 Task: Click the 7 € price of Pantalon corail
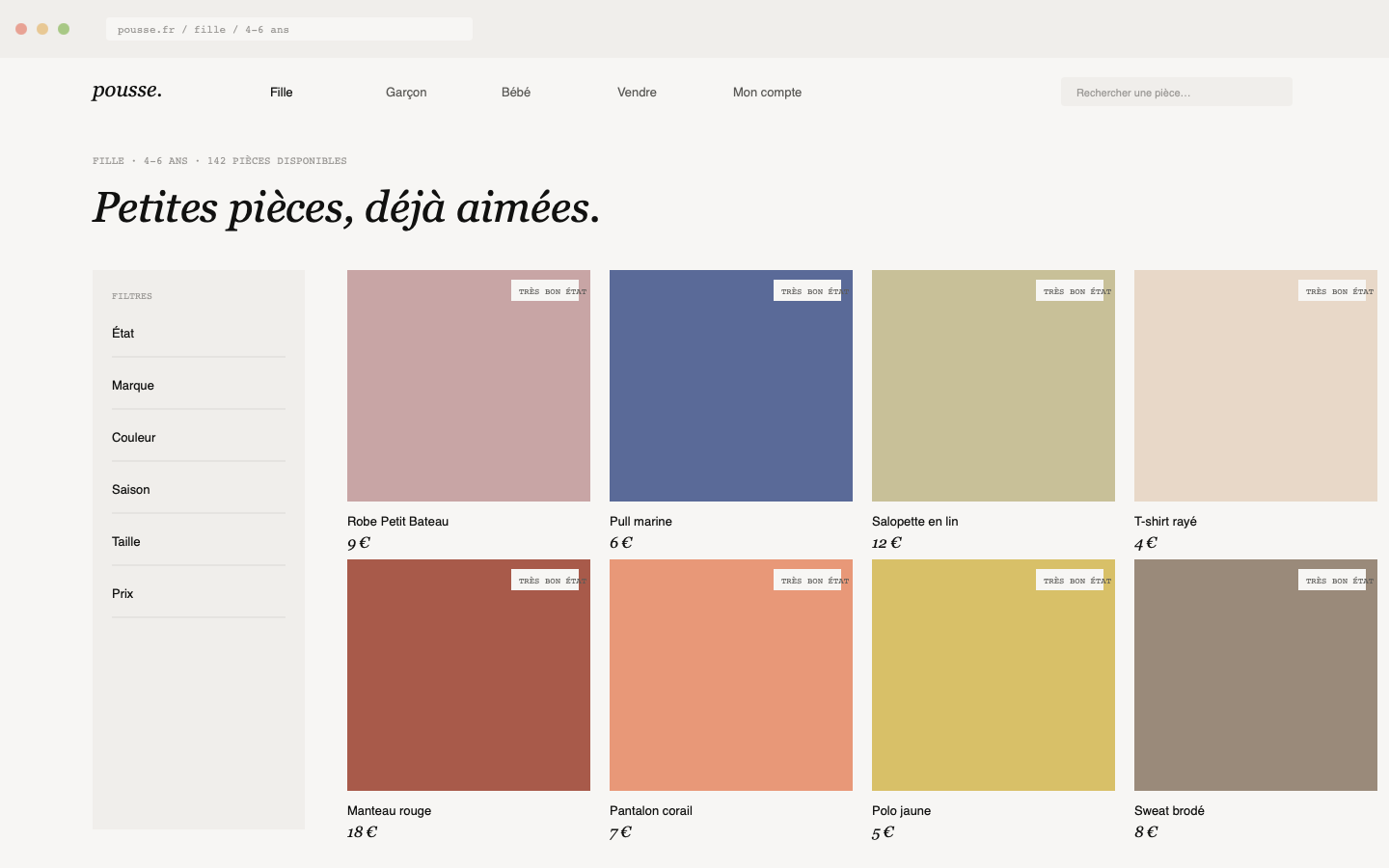point(620,832)
